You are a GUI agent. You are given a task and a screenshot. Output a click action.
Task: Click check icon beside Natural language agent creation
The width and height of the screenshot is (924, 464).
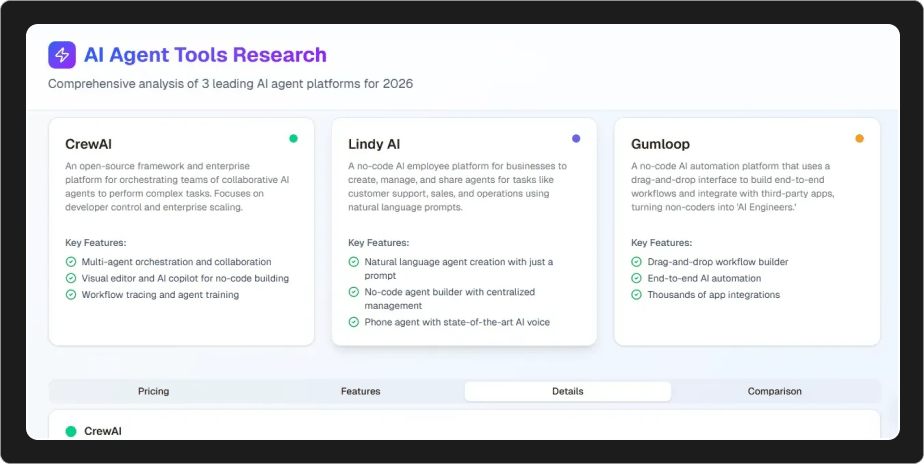click(354, 262)
